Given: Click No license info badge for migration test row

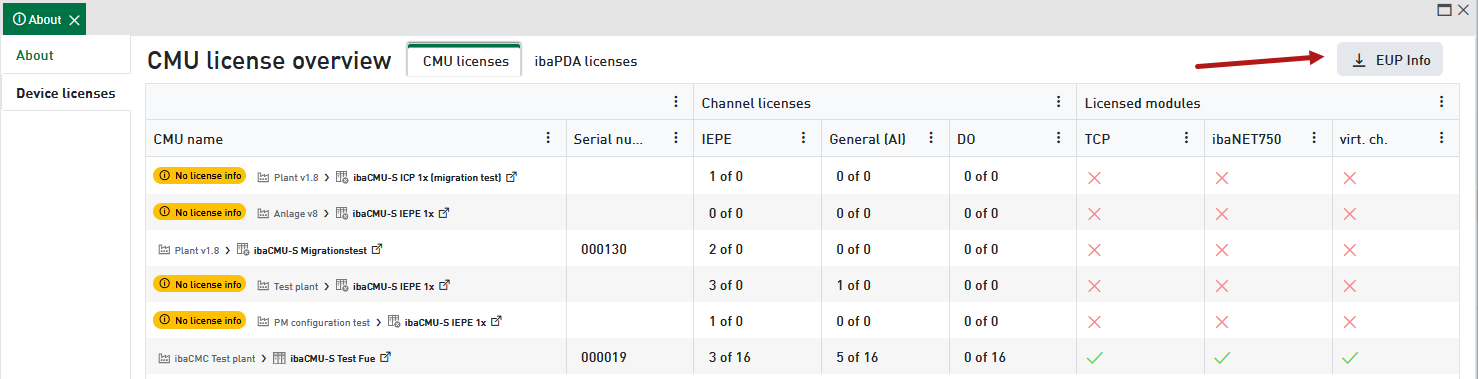Looking at the screenshot, I should [200, 176].
